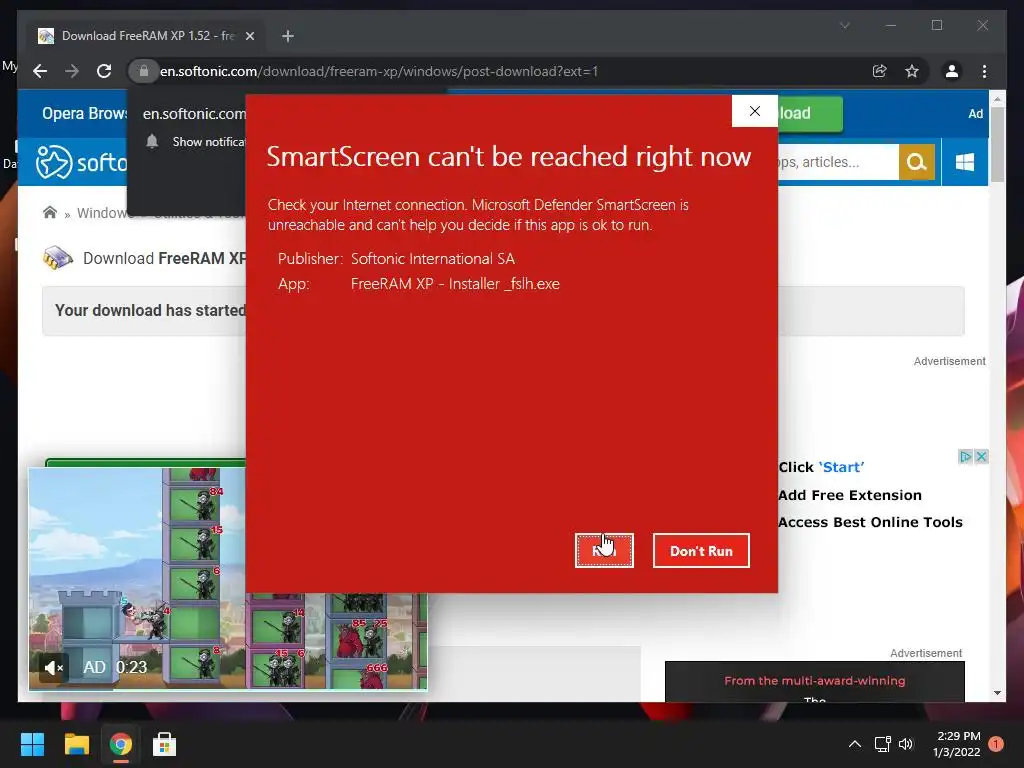Open notification badge in taskbar

[996, 744]
